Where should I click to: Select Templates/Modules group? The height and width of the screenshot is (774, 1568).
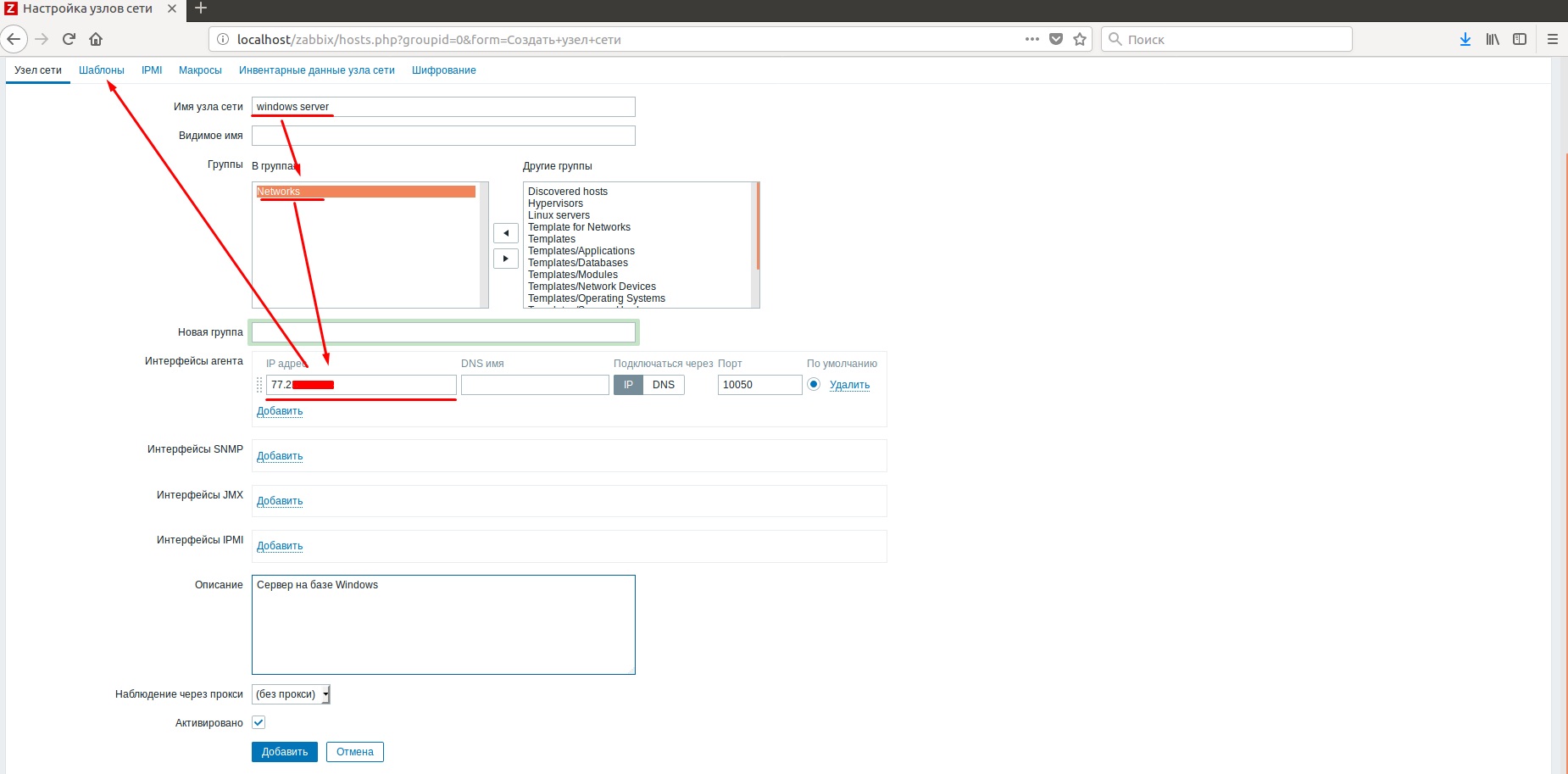tap(573, 275)
